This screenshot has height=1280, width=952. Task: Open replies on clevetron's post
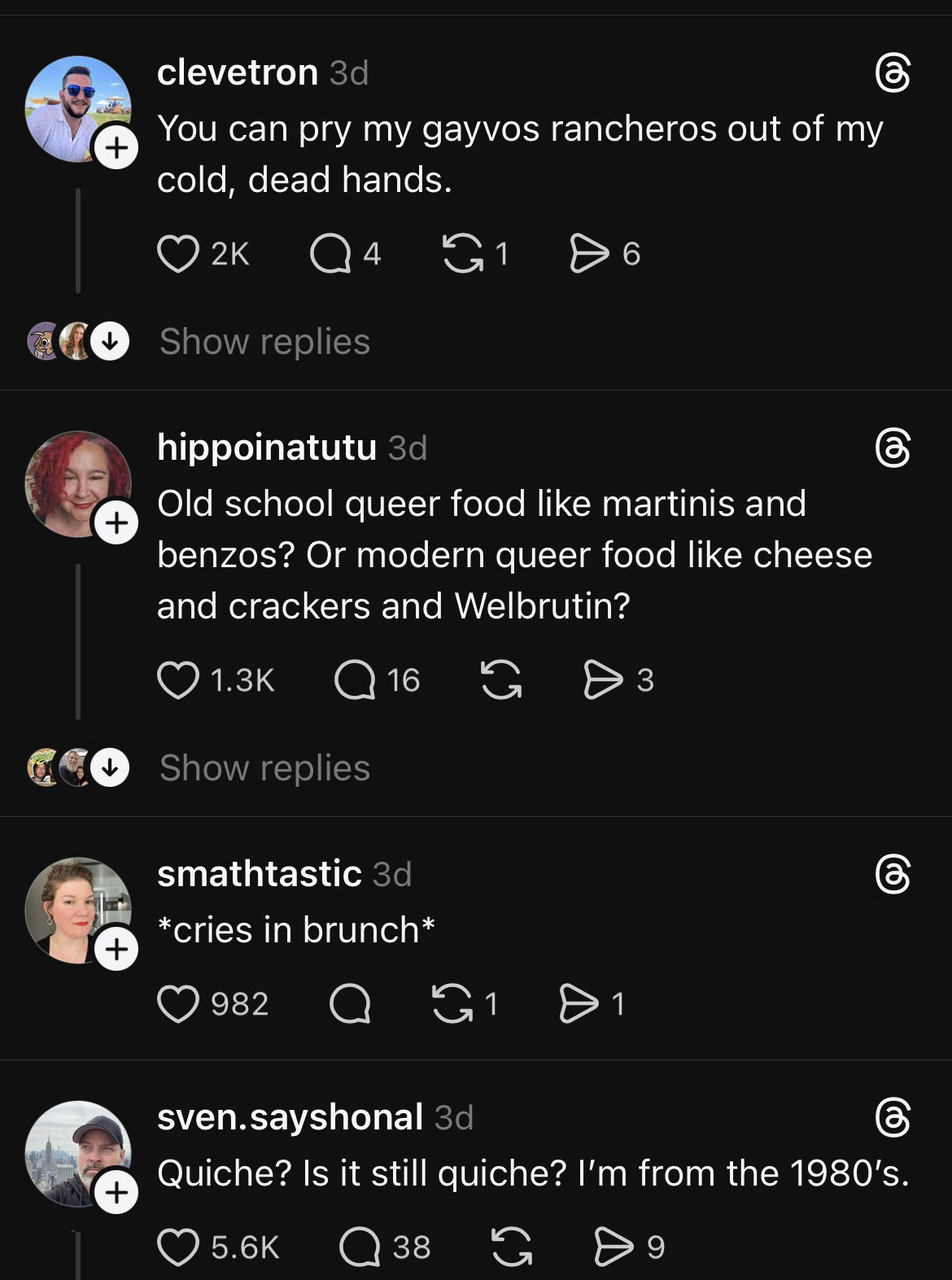330,254
